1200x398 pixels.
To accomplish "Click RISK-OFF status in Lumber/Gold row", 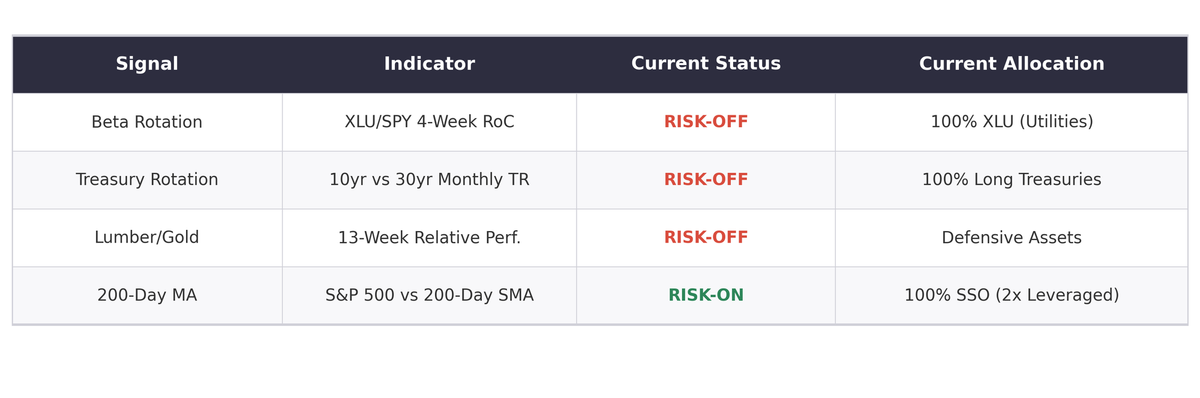I will point(706,238).
